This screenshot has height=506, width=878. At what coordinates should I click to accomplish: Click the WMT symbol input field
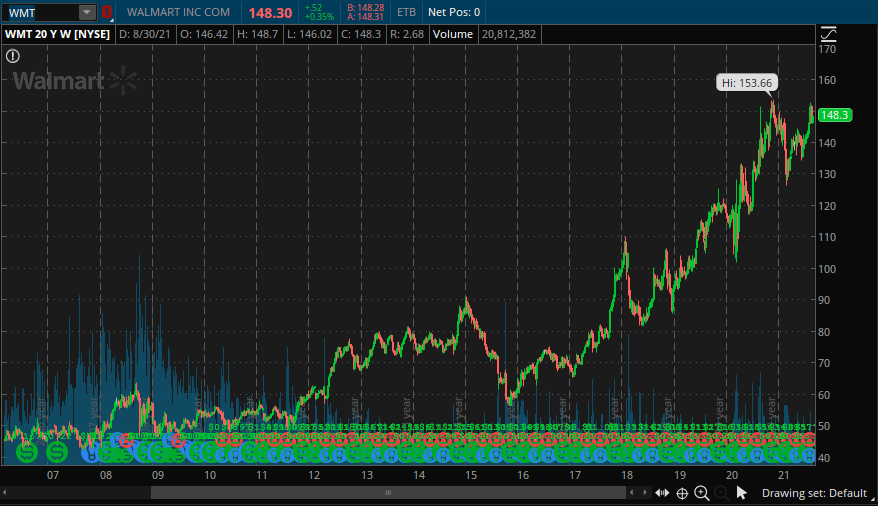(x=41, y=12)
